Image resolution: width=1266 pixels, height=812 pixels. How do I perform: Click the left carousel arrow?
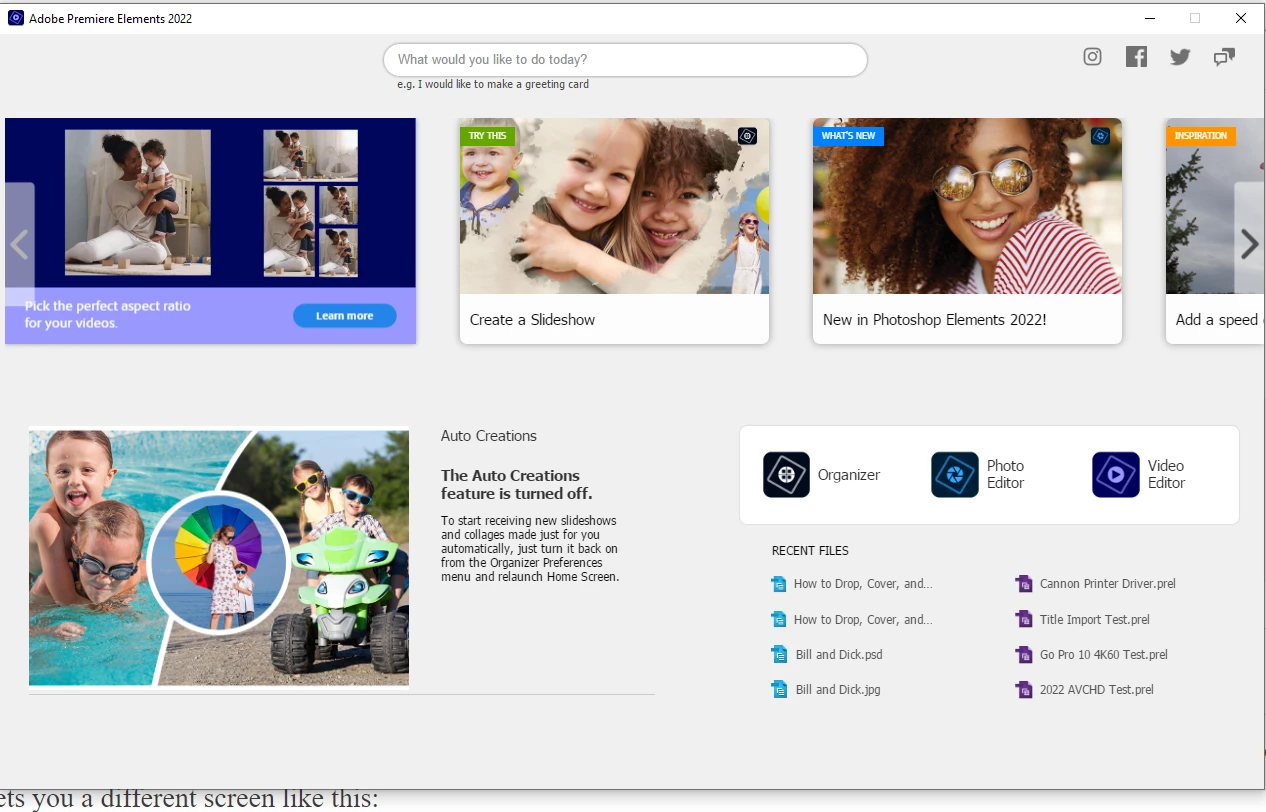(19, 244)
